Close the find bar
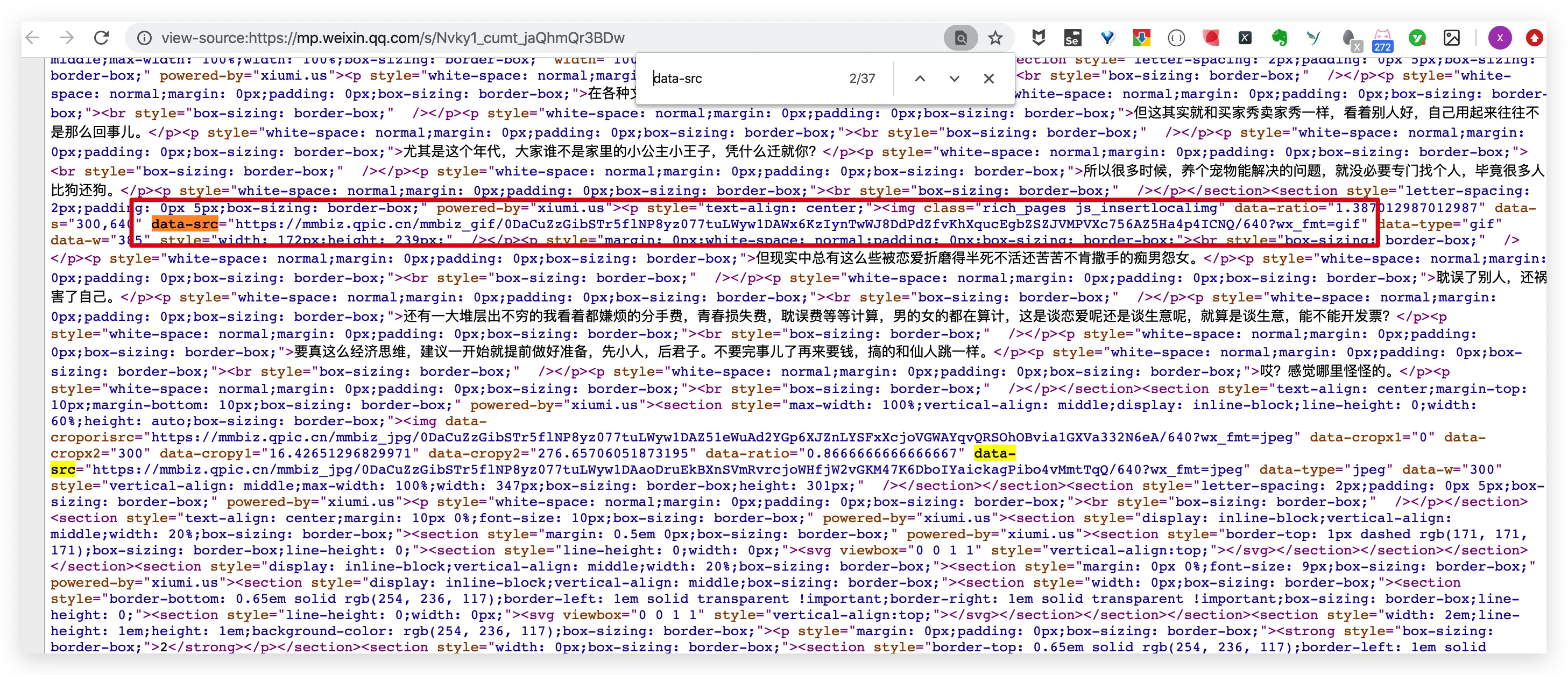The width and height of the screenshot is (1568, 675). point(988,79)
